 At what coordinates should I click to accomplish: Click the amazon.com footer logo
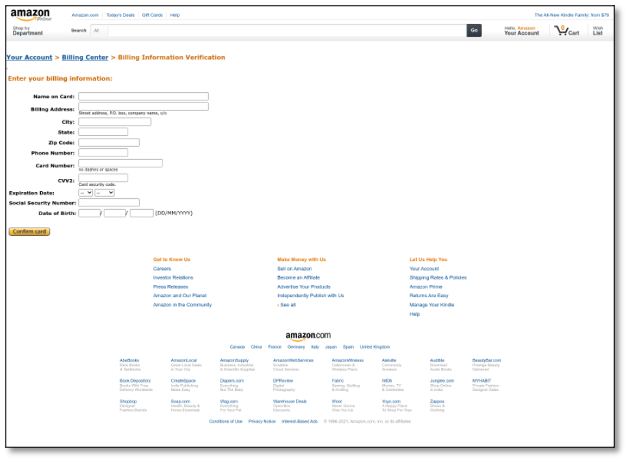click(x=308, y=335)
